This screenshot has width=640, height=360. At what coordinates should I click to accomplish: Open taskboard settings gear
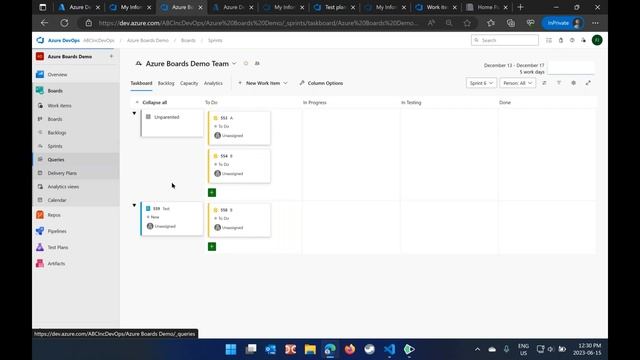[573, 83]
